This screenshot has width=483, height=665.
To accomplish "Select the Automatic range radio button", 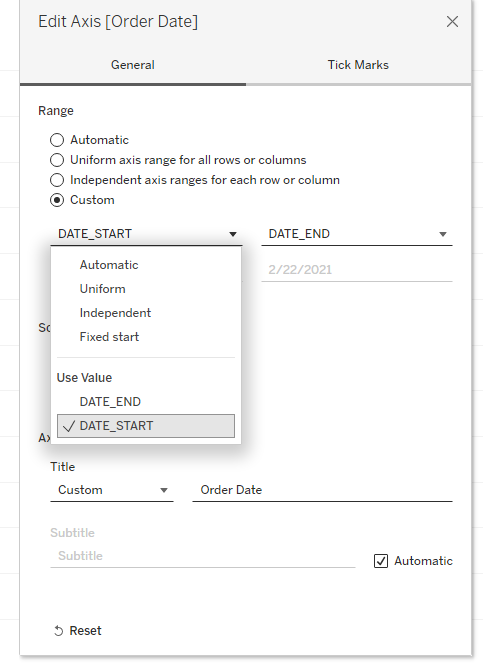I will pyautogui.click(x=57, y=140).
